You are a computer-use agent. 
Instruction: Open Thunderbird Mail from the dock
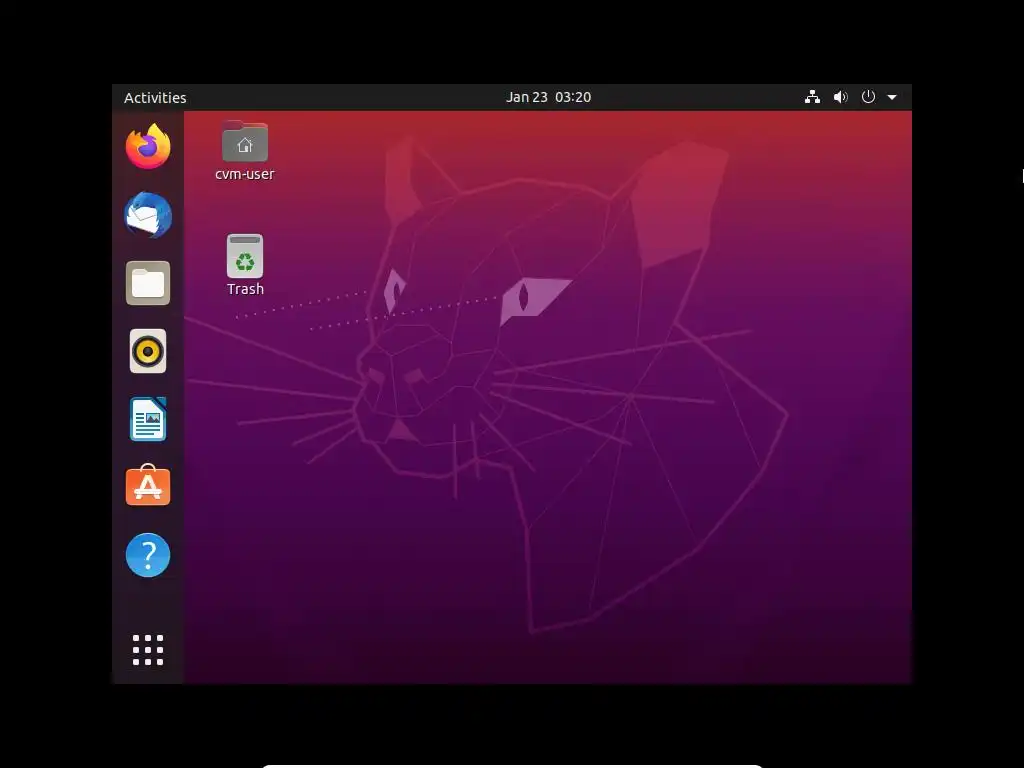pos(148,215)
